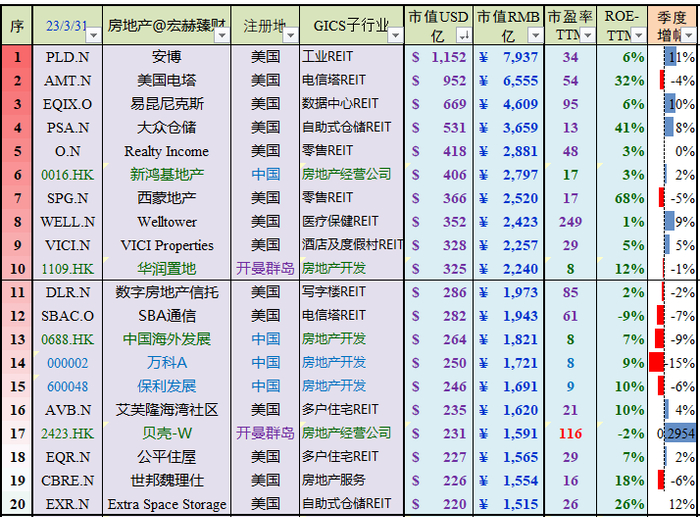The height and width of the screenshot is (517, 700).
Task: Select ticker cell 2423.HK
Action: point(67,434)
